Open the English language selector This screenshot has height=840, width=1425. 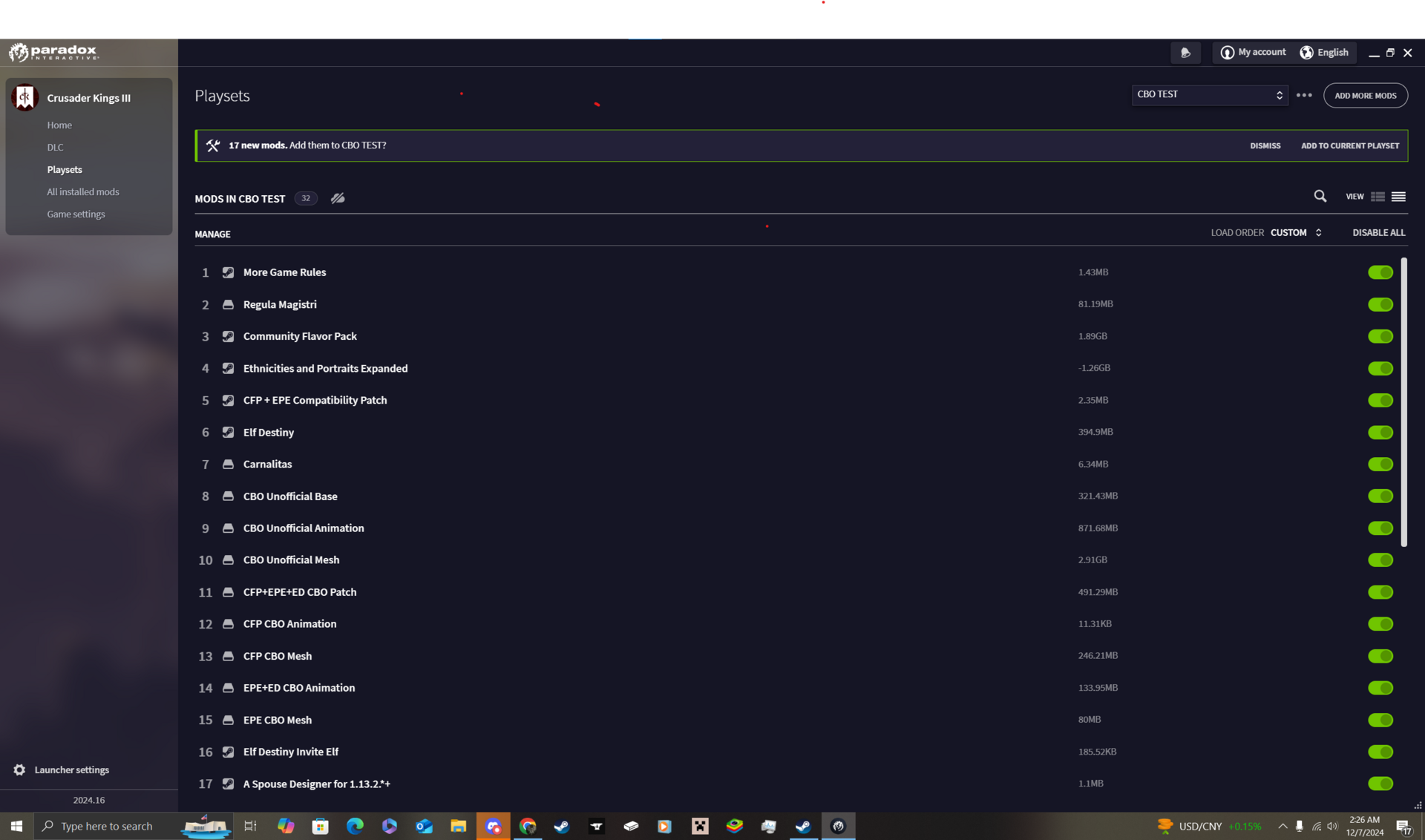pos(1324,53)
